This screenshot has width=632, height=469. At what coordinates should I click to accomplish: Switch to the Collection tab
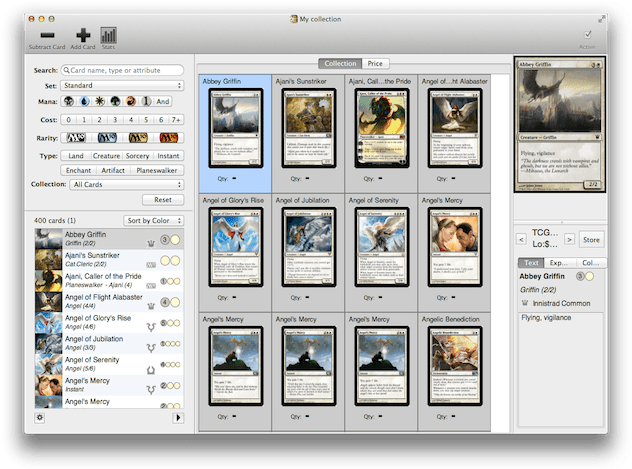(x=340, y=64)
